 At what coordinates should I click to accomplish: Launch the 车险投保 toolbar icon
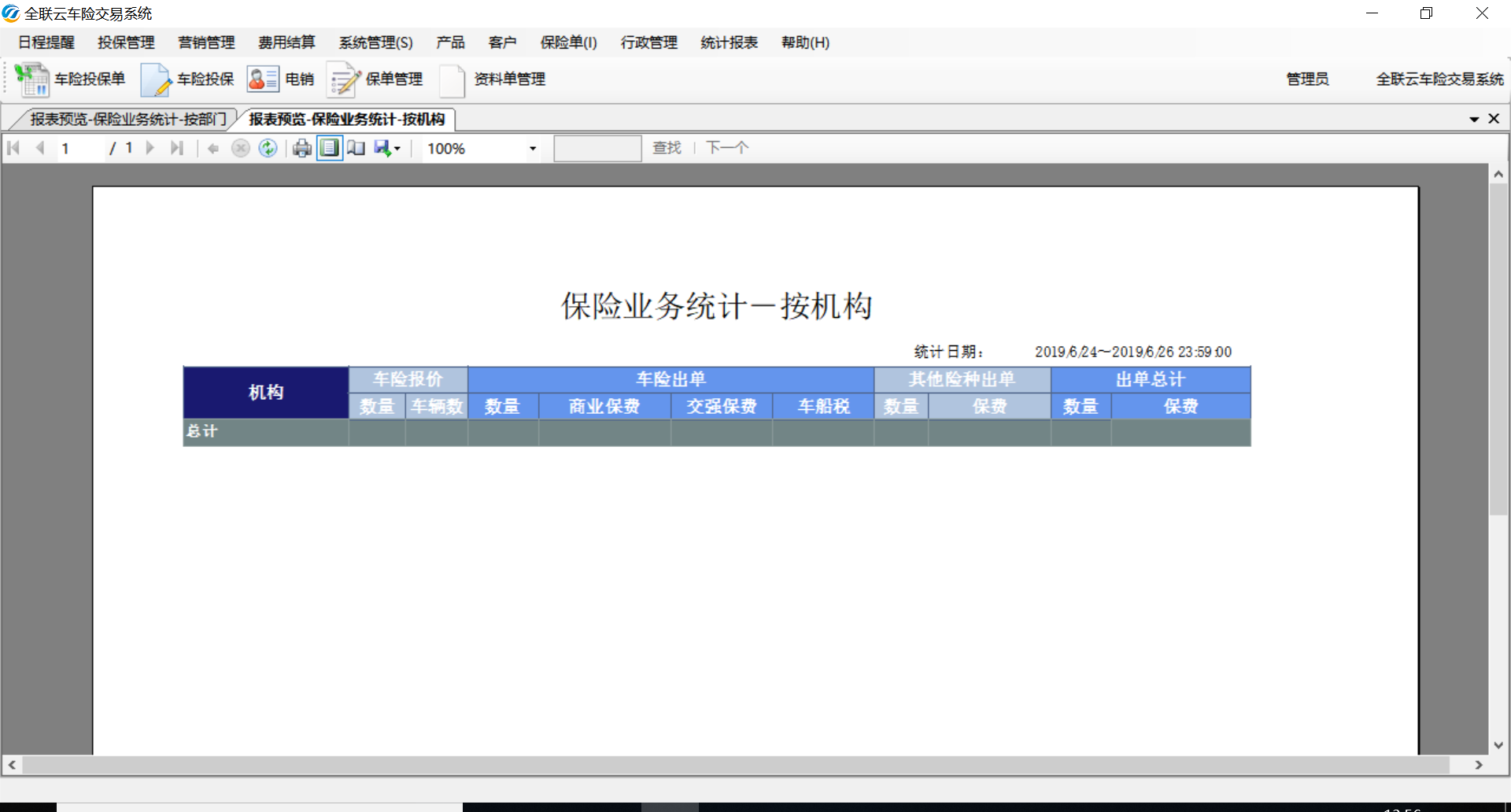coord(187,79)
